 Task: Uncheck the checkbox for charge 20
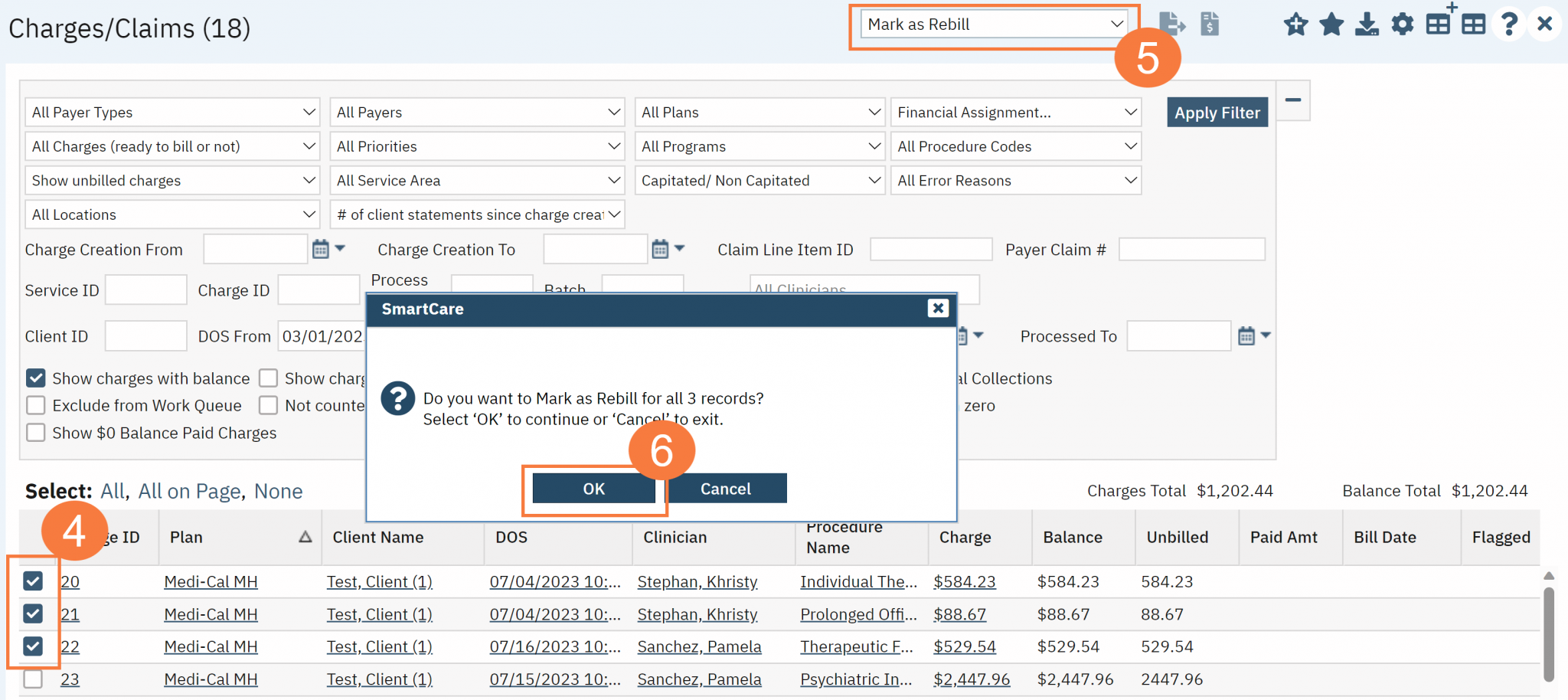(x=33, y=581)
